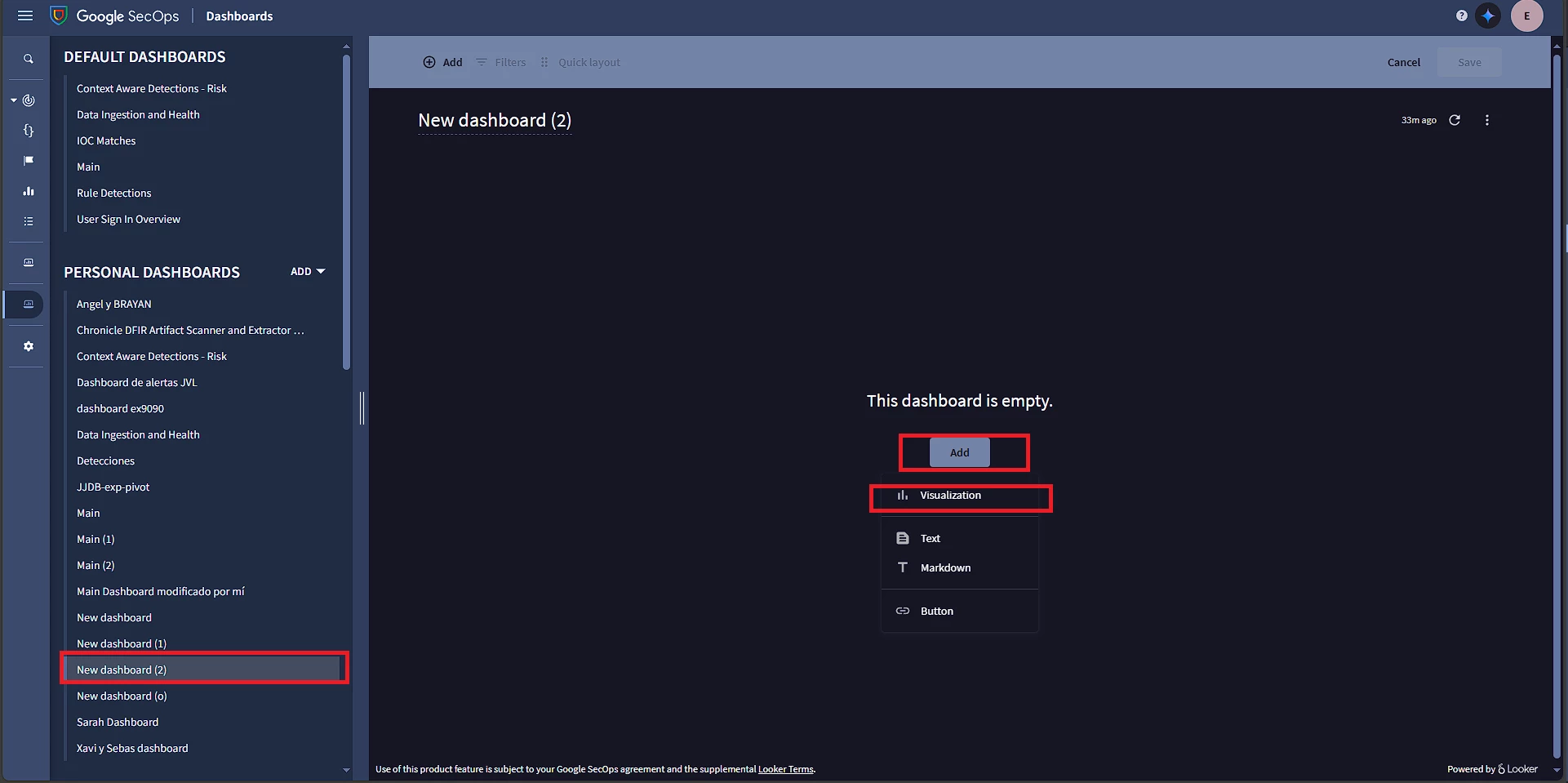Open the curly braces rules icon

[29, 131]
